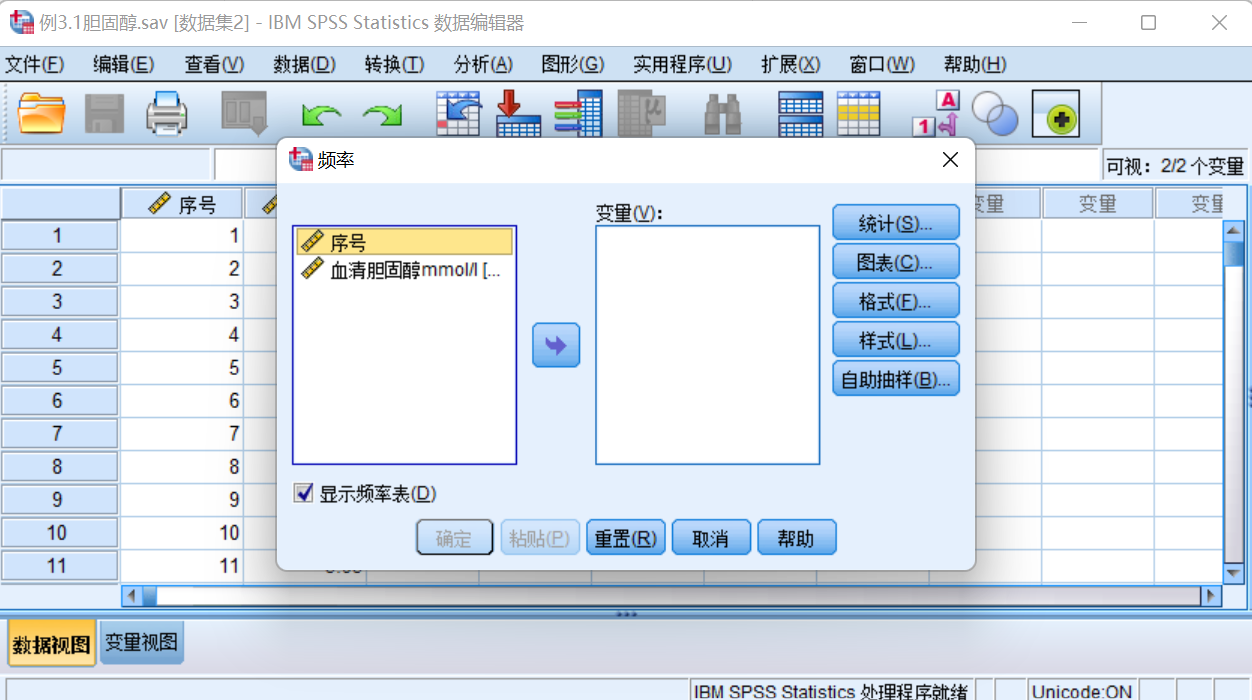Viewport: 1252px width, 700px height.
Task: Click inside the 变量(V) target list box
Action: click(x=708, y=345)
